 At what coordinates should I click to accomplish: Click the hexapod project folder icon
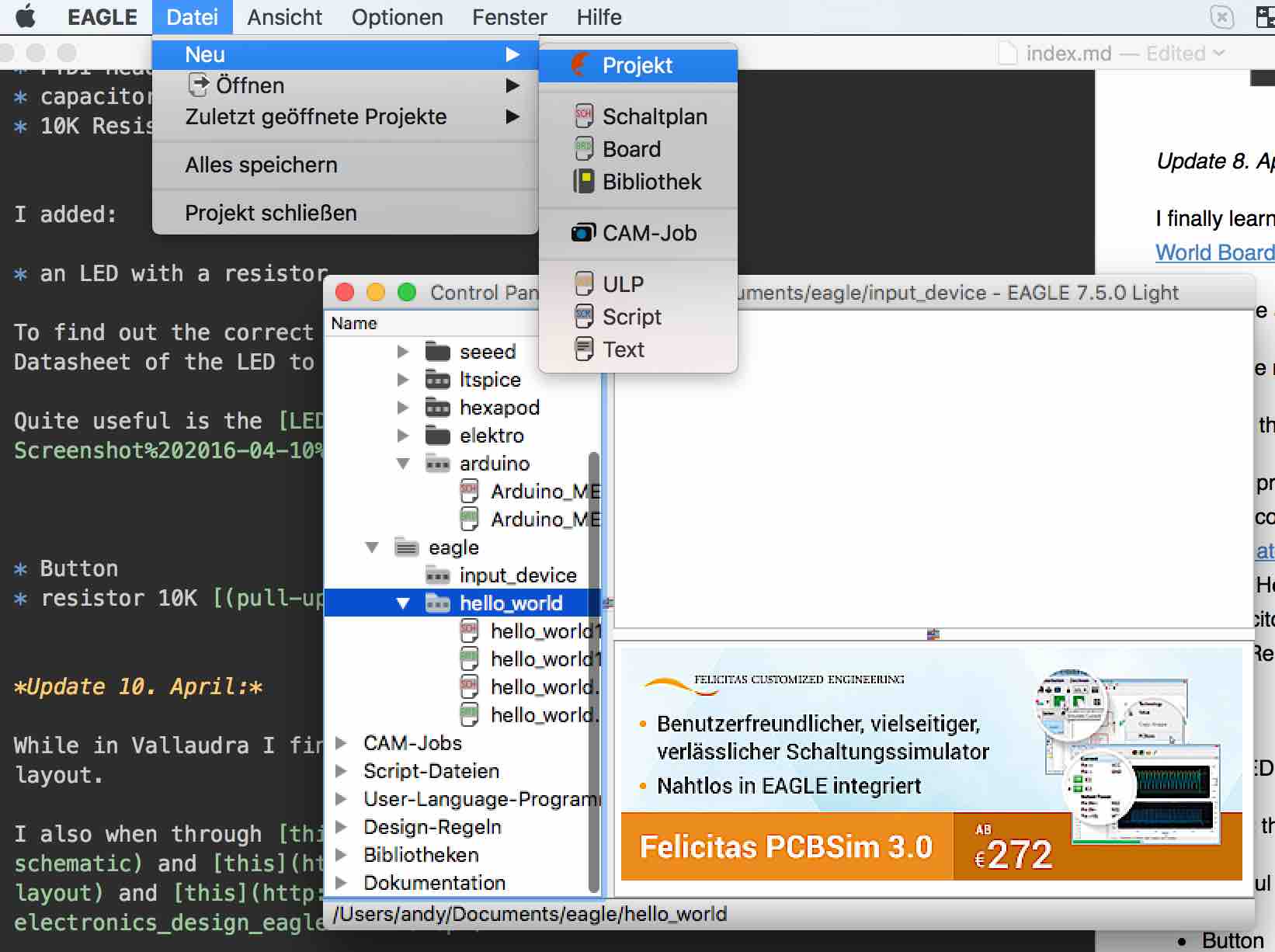tap(438, 408)
